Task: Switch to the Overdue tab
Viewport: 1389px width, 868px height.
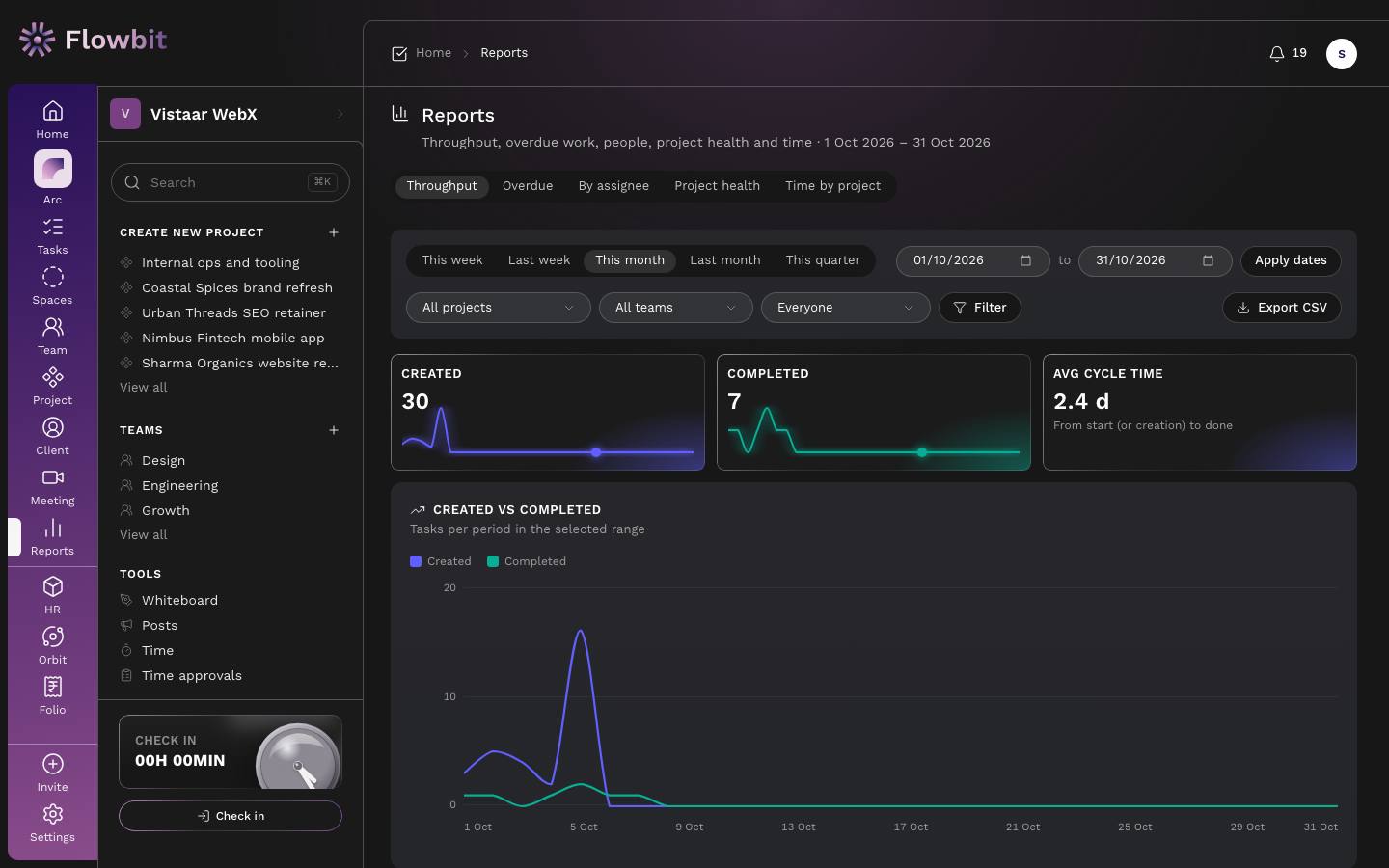Action: [528, 186]
